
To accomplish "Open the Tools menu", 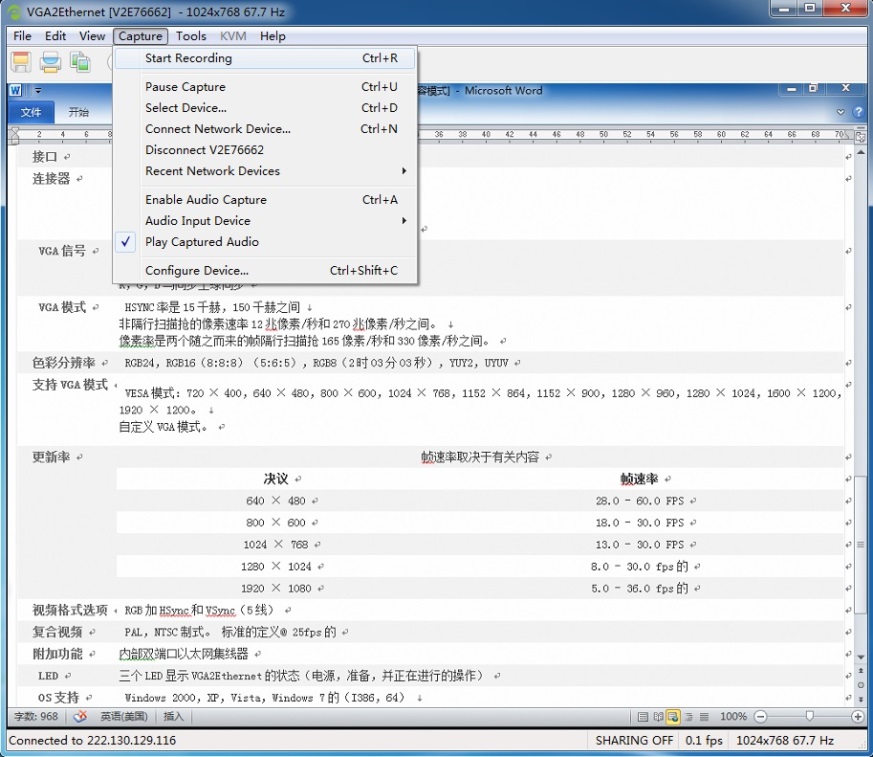I will pyautogui.click(x=191, y=36).
